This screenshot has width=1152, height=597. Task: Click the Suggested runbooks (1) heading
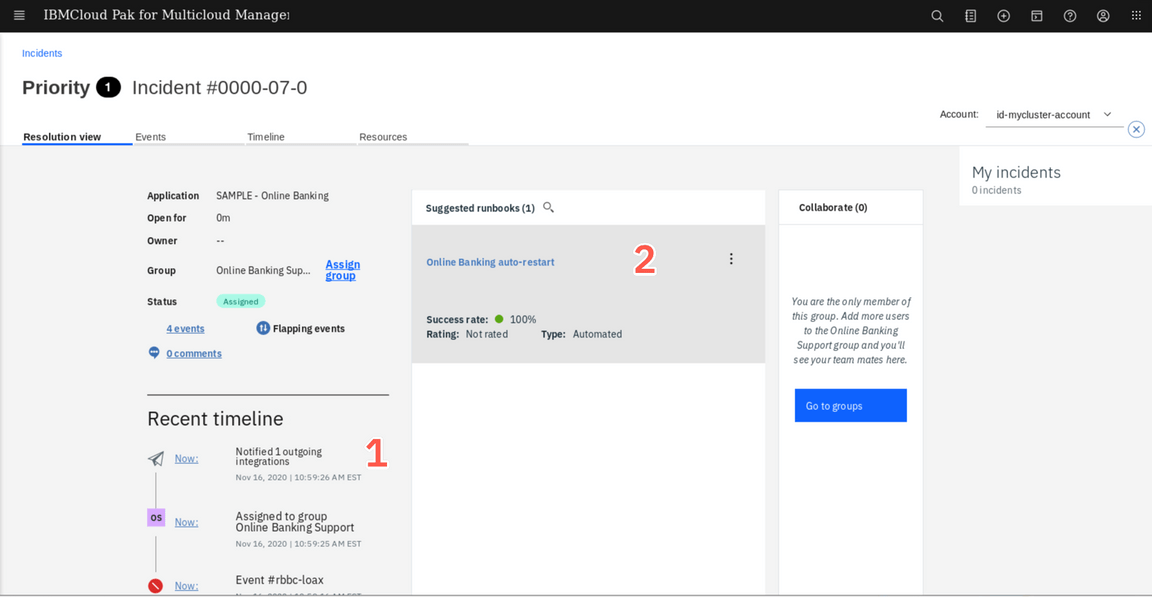pyautogui.click(x=480, y=208)
